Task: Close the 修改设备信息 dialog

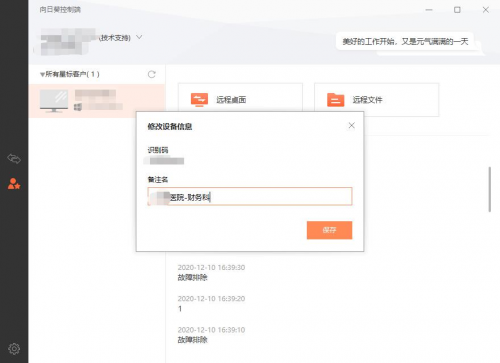Action: (x=351, y=125)
